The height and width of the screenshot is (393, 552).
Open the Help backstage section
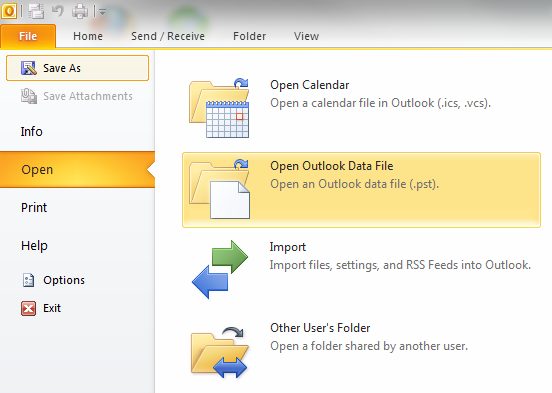point(34,245)
